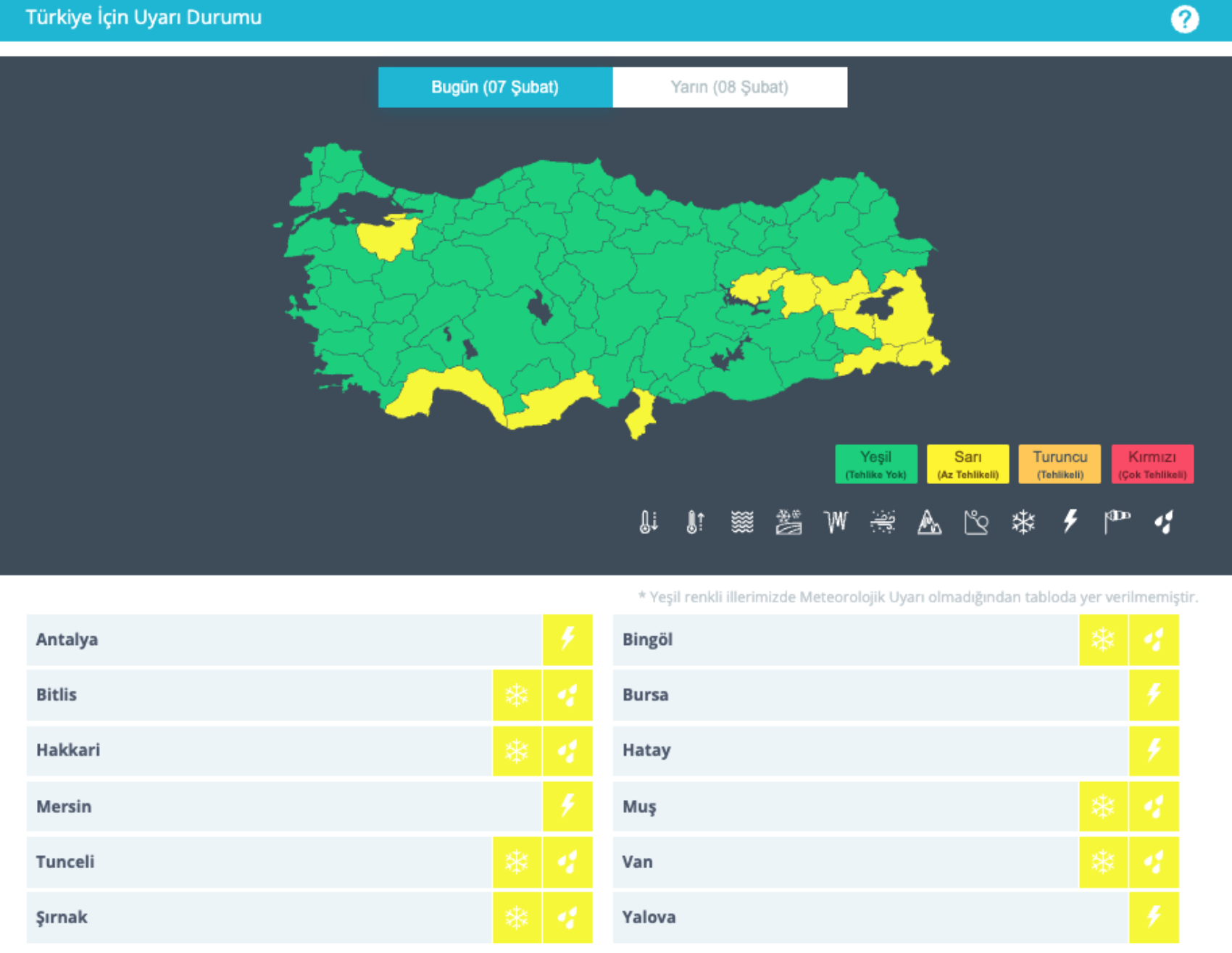Screen dimensions: 1232x953
Task: Click the Turuncu (Tehlikeli) legend box
Action: coord(1059,464)
